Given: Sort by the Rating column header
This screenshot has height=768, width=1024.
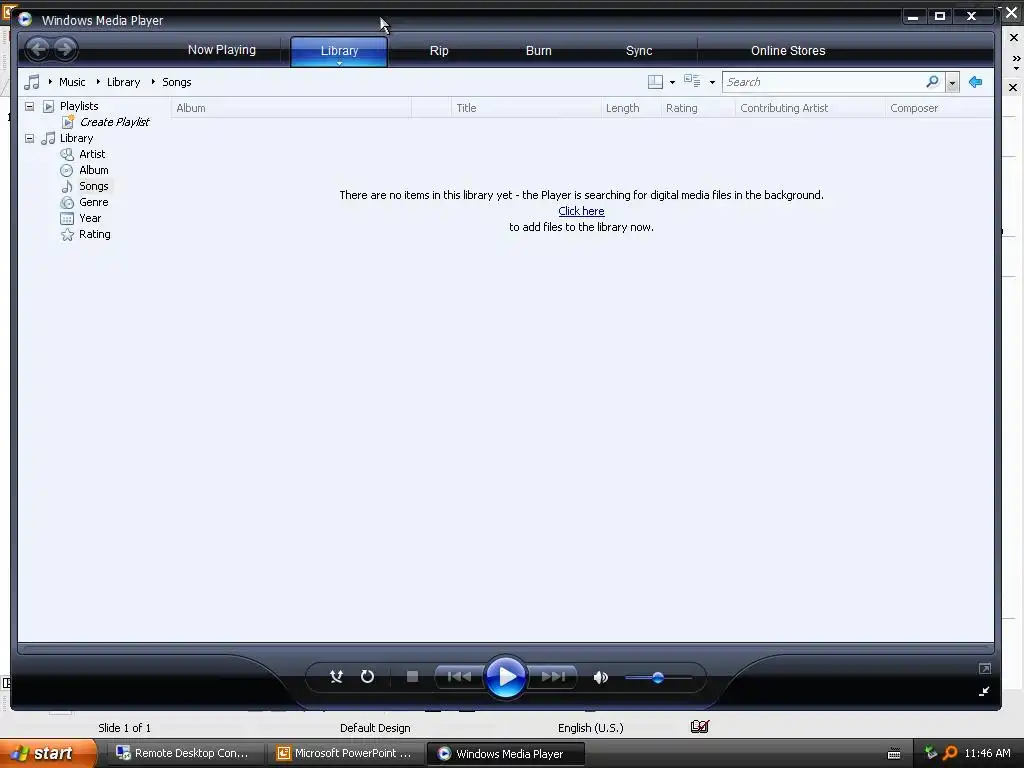Looking at the screenshot, I should [698, 108].
